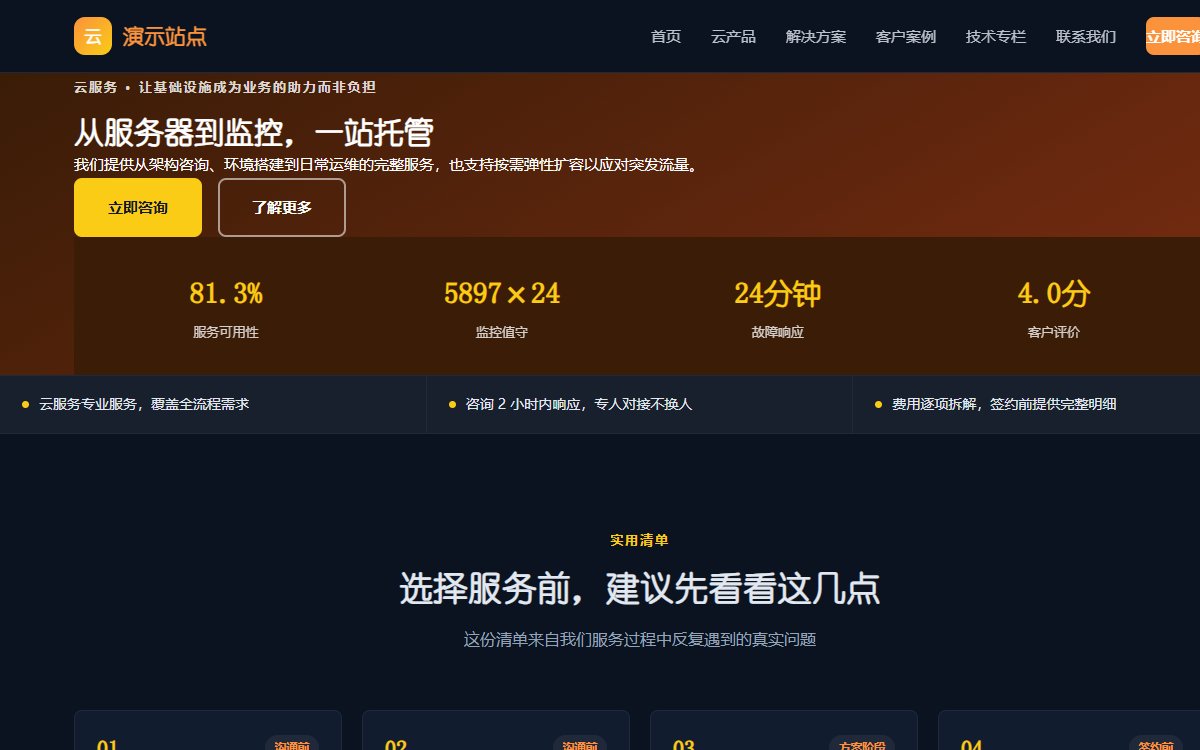This screenshot has height=750, width=1200.
Task: Open checklist card number 01
Action: tap(208, 730)
